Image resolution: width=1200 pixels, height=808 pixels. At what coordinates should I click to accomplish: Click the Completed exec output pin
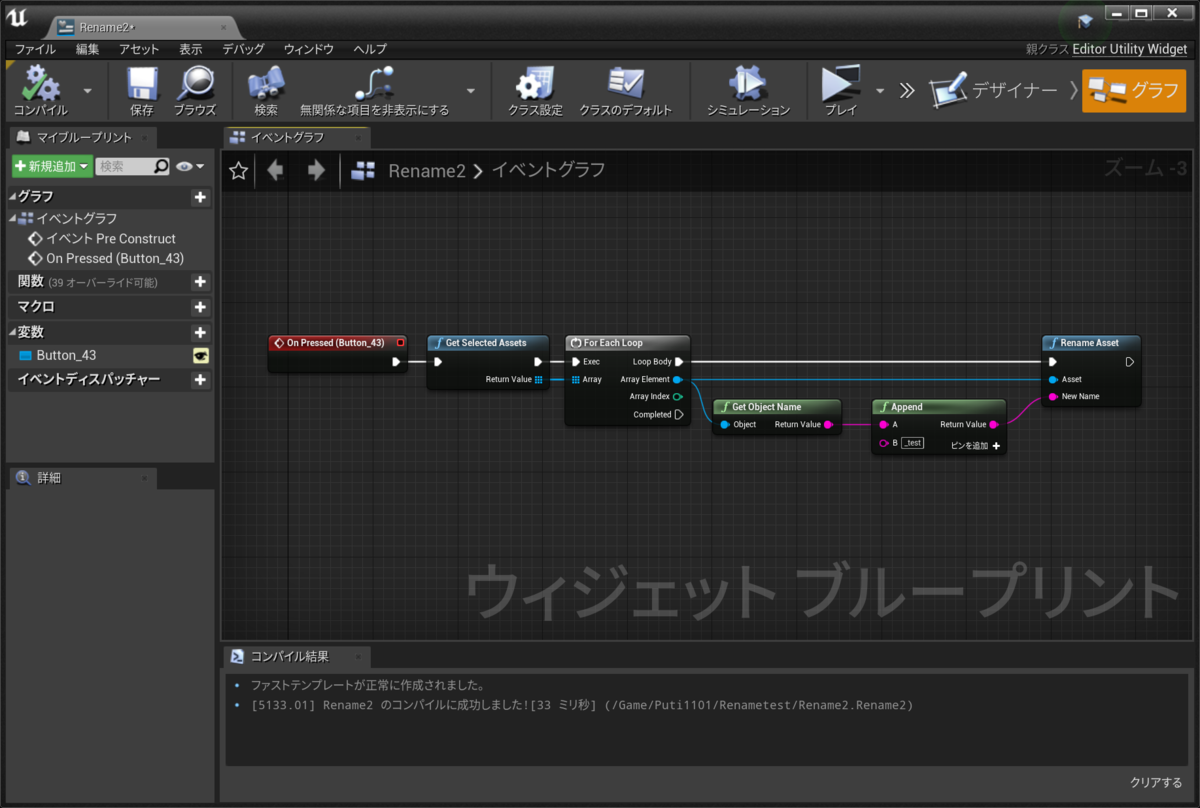pos(678,414)
